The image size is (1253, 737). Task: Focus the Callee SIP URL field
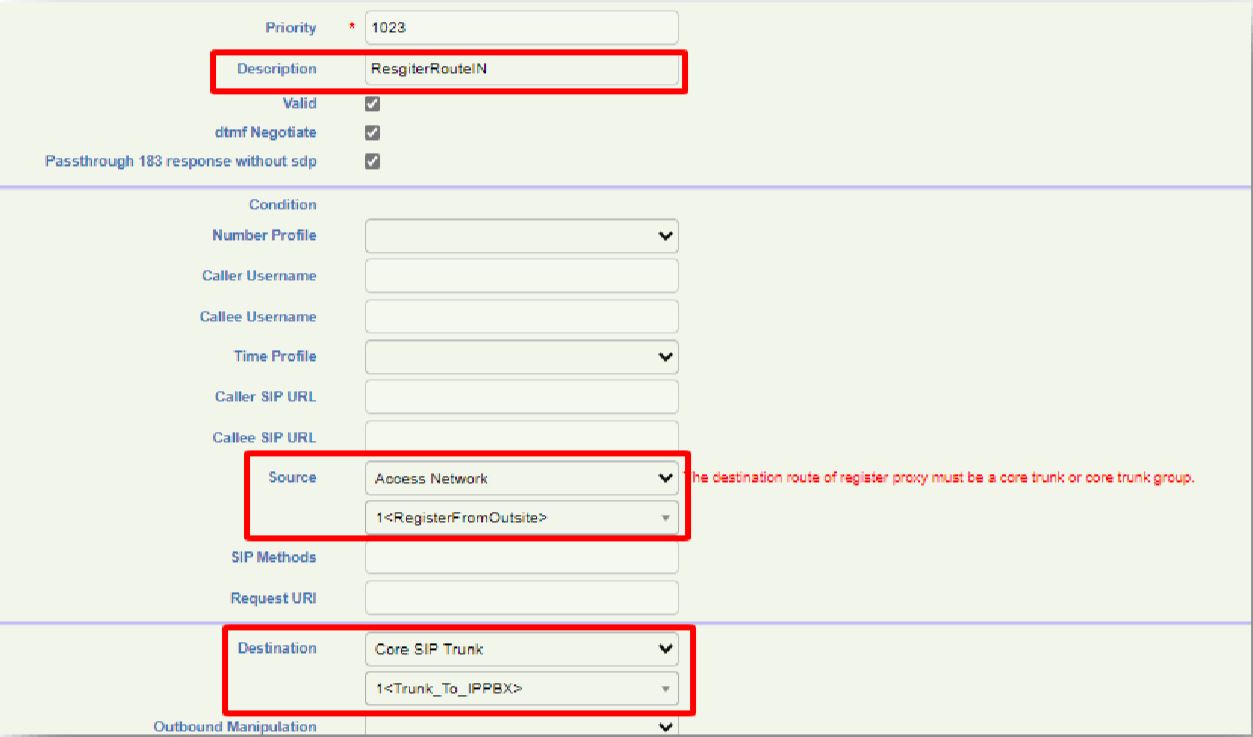(x=521, y=437)
